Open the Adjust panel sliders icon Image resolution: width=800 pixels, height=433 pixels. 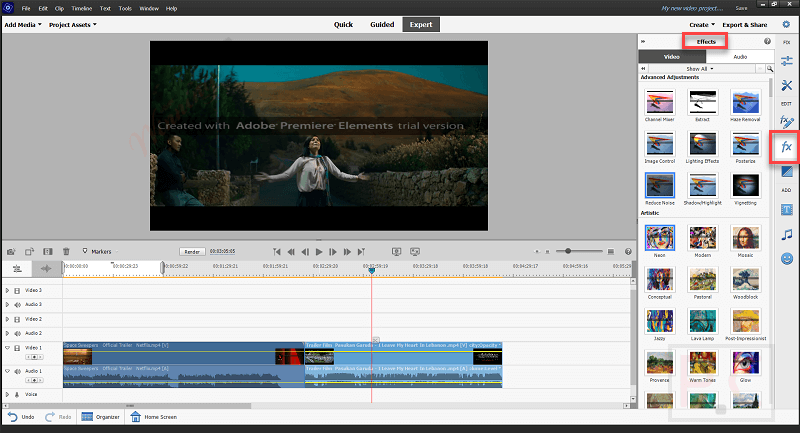click(x=786, y=61)
